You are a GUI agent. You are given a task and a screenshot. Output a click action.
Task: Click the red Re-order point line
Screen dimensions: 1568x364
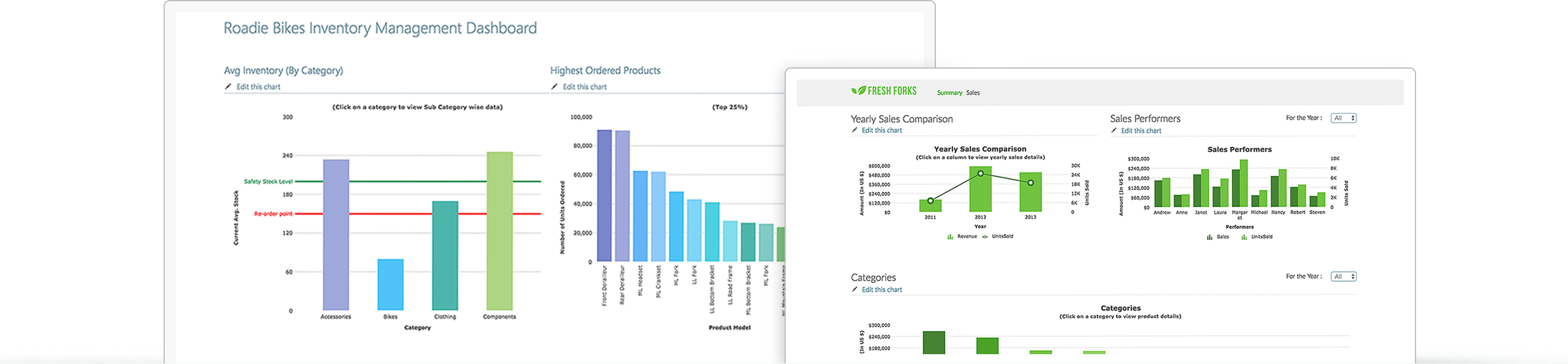(x=418, y=214)
